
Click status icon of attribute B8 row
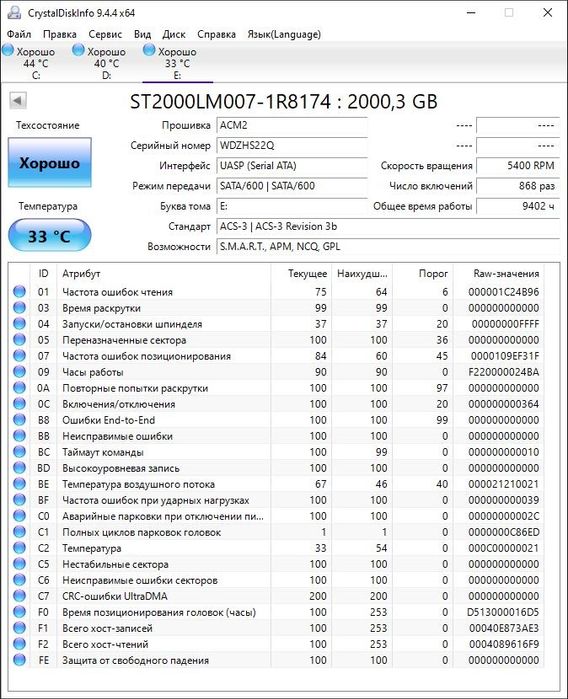coord(19,420)
